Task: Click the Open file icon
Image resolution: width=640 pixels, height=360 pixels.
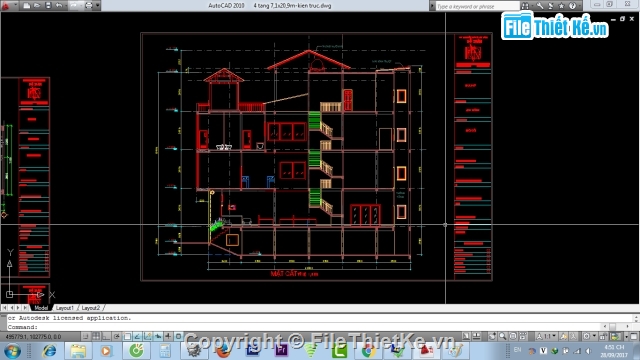Action: [x=37, y=6]
